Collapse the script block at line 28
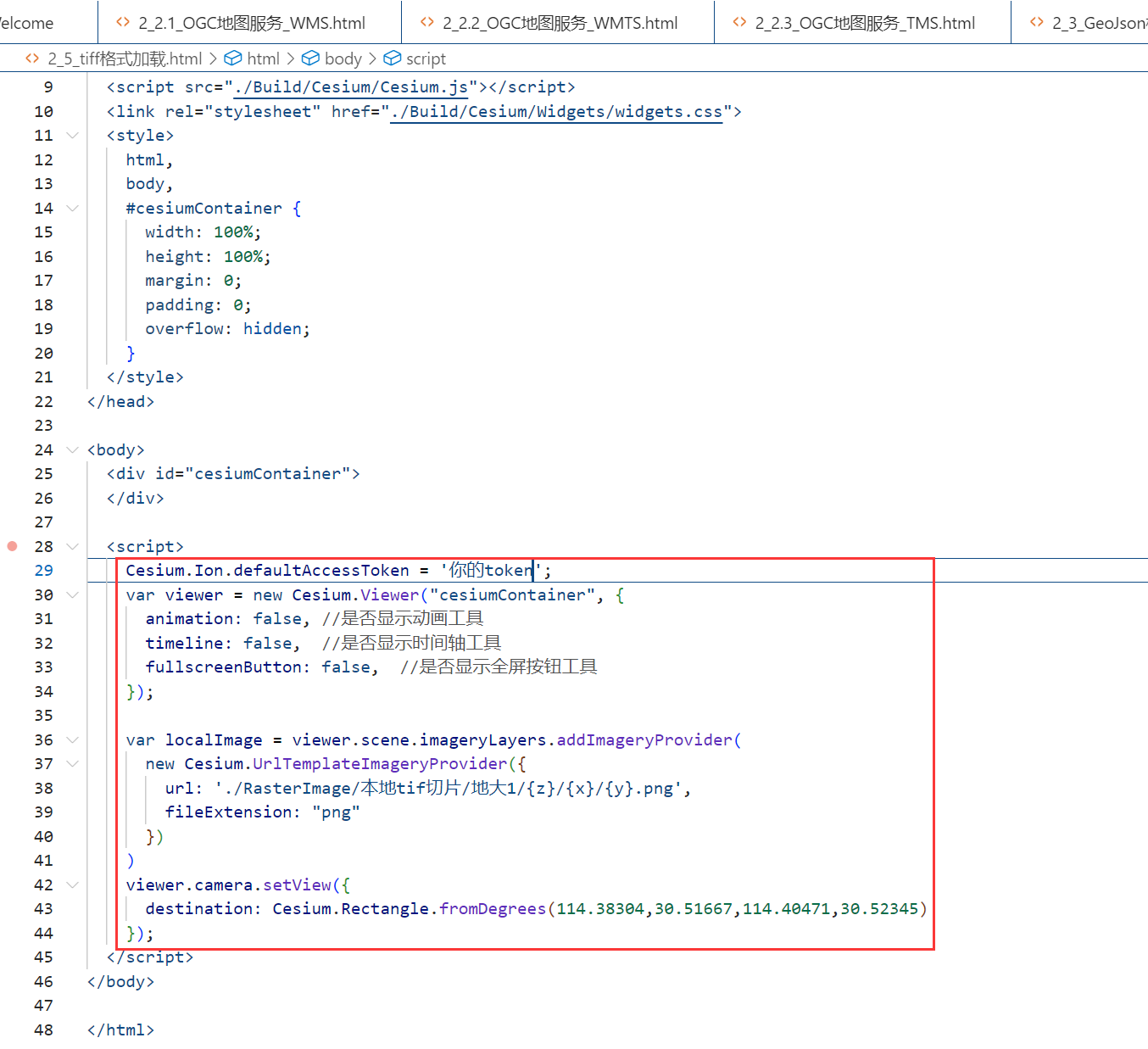The width and height of the screenshot is (1148, 1049). point(73,546)
